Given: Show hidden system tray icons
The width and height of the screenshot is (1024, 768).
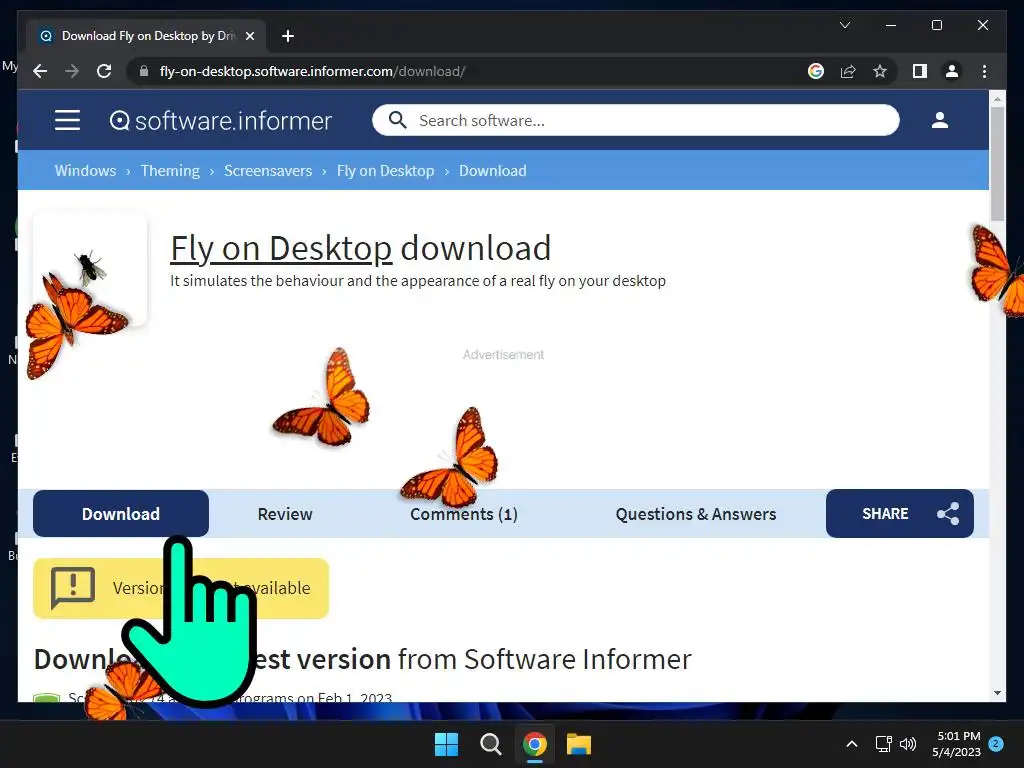Looking at the screenshot, I should [x=852, y=744].
